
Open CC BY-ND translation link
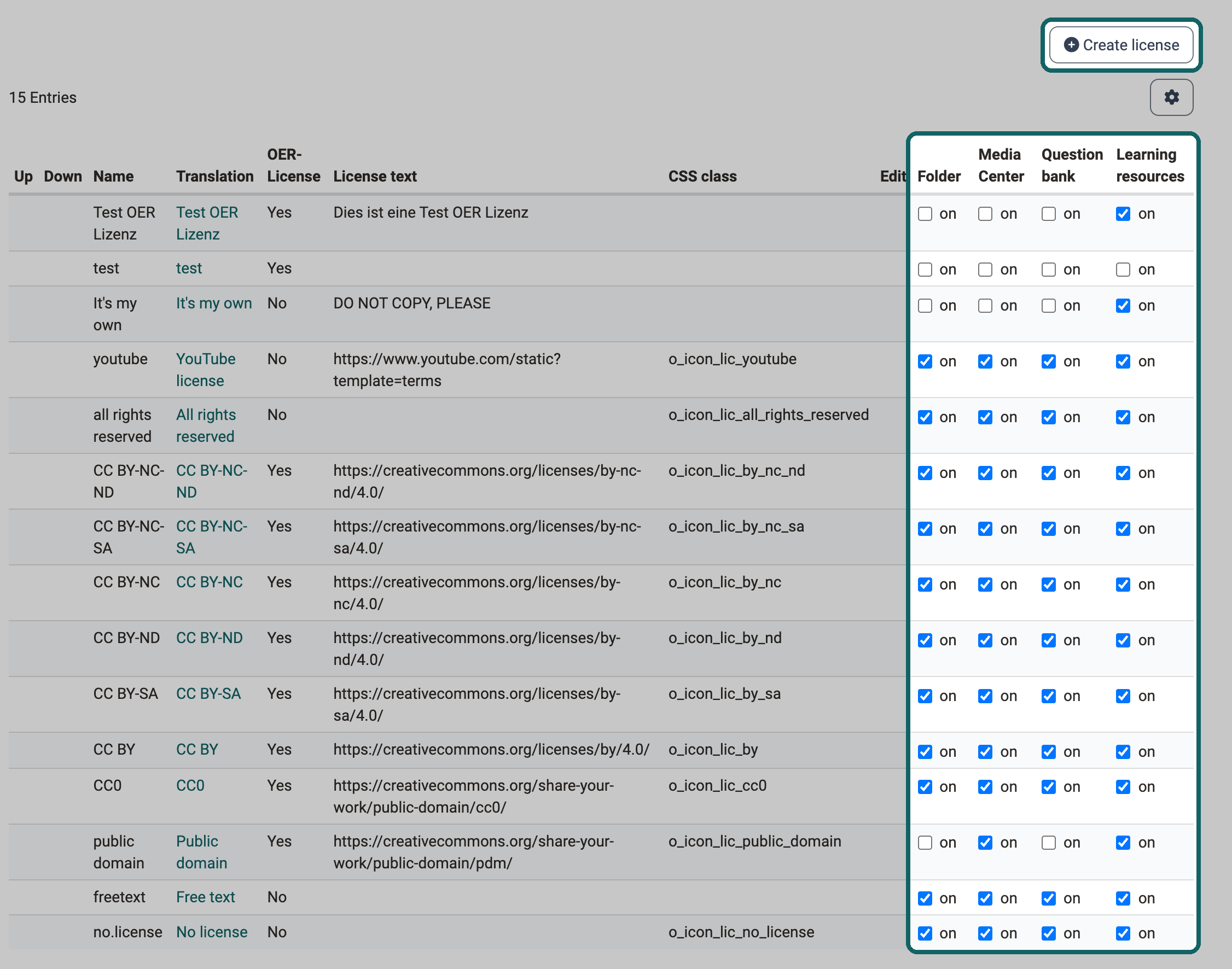[210, 638]
